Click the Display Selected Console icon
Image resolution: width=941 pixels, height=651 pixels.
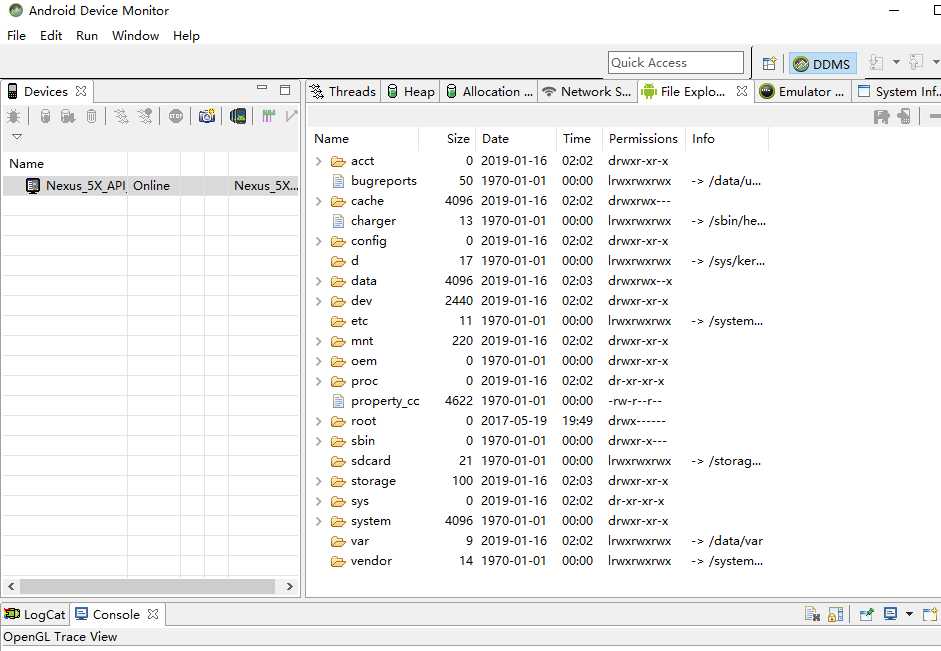coord(891,614)
